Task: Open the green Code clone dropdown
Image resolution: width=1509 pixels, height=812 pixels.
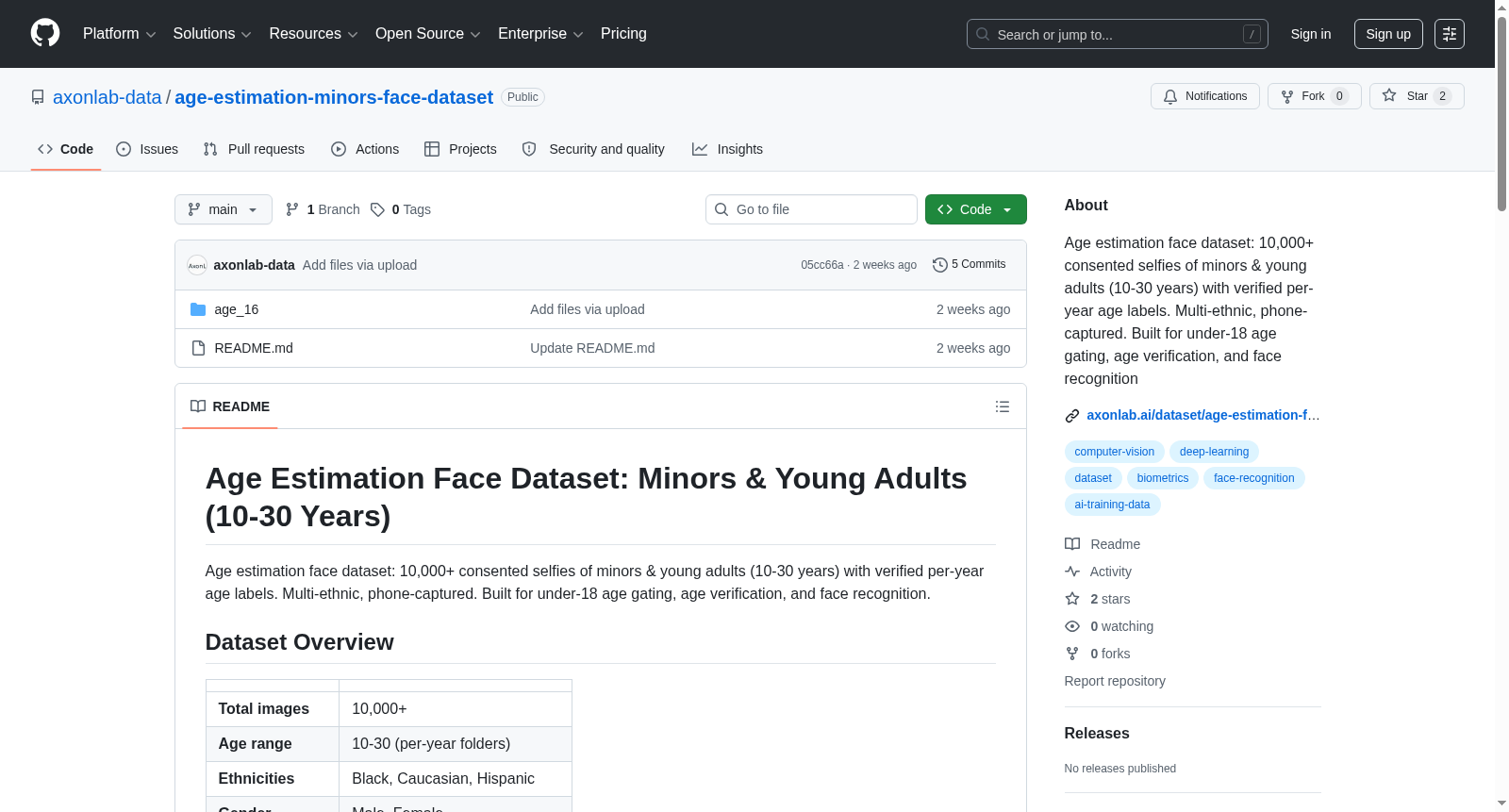Action: tap(976, 209)
